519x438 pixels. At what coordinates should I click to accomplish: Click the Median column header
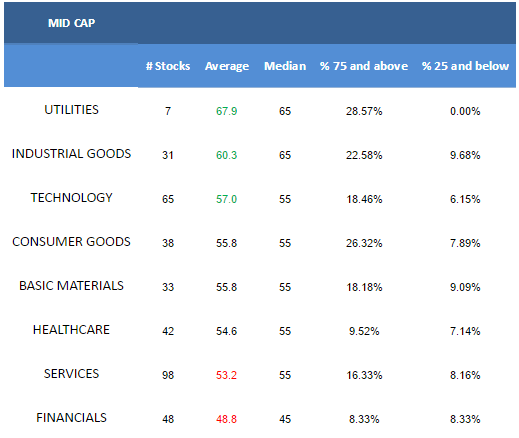[285, 66]
